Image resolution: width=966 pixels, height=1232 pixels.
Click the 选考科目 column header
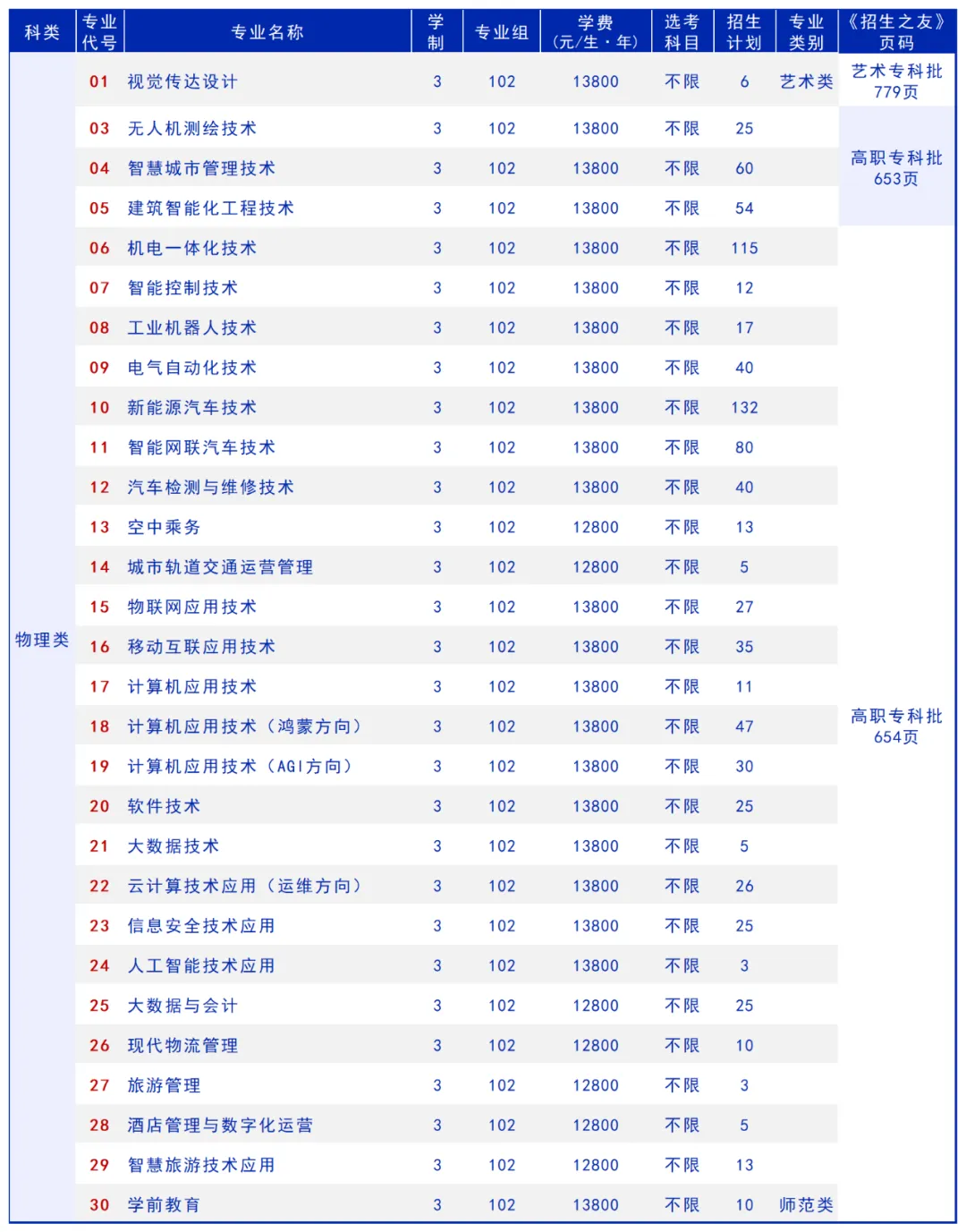(682, 32)
